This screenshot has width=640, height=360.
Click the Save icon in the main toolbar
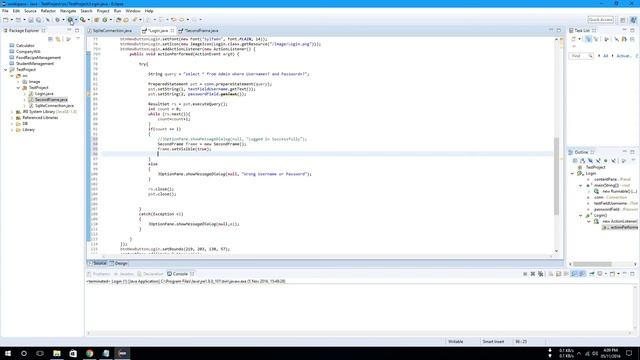tap(31, 20)
